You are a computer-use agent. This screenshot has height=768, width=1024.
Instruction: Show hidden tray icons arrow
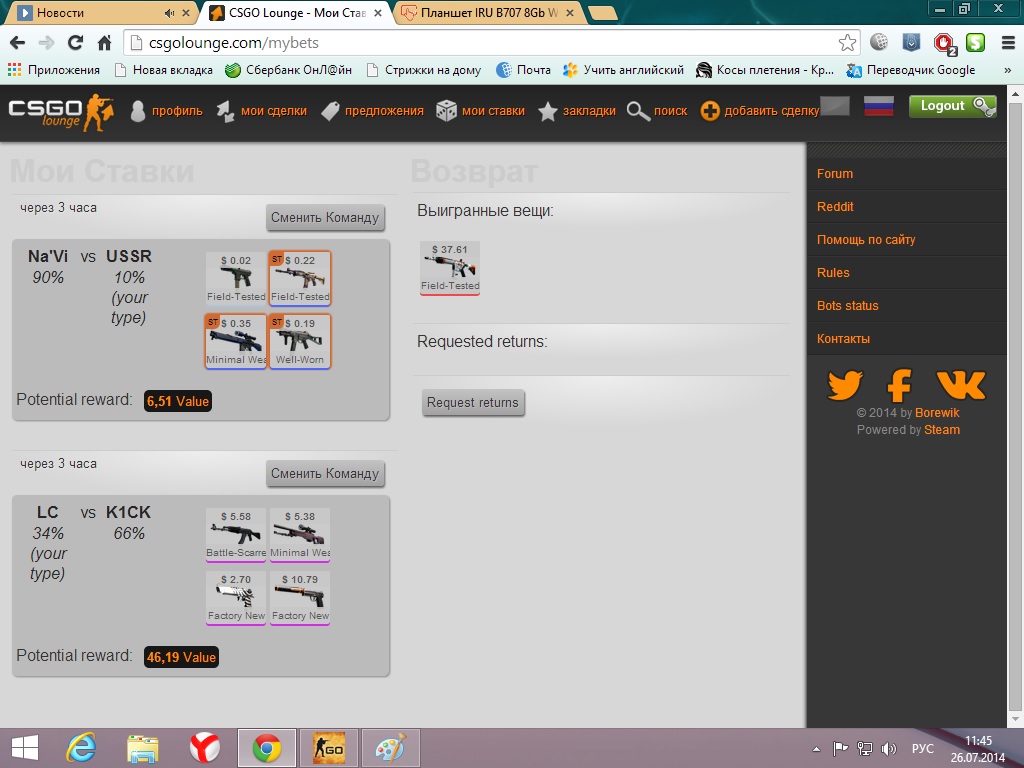click(816, 749)
